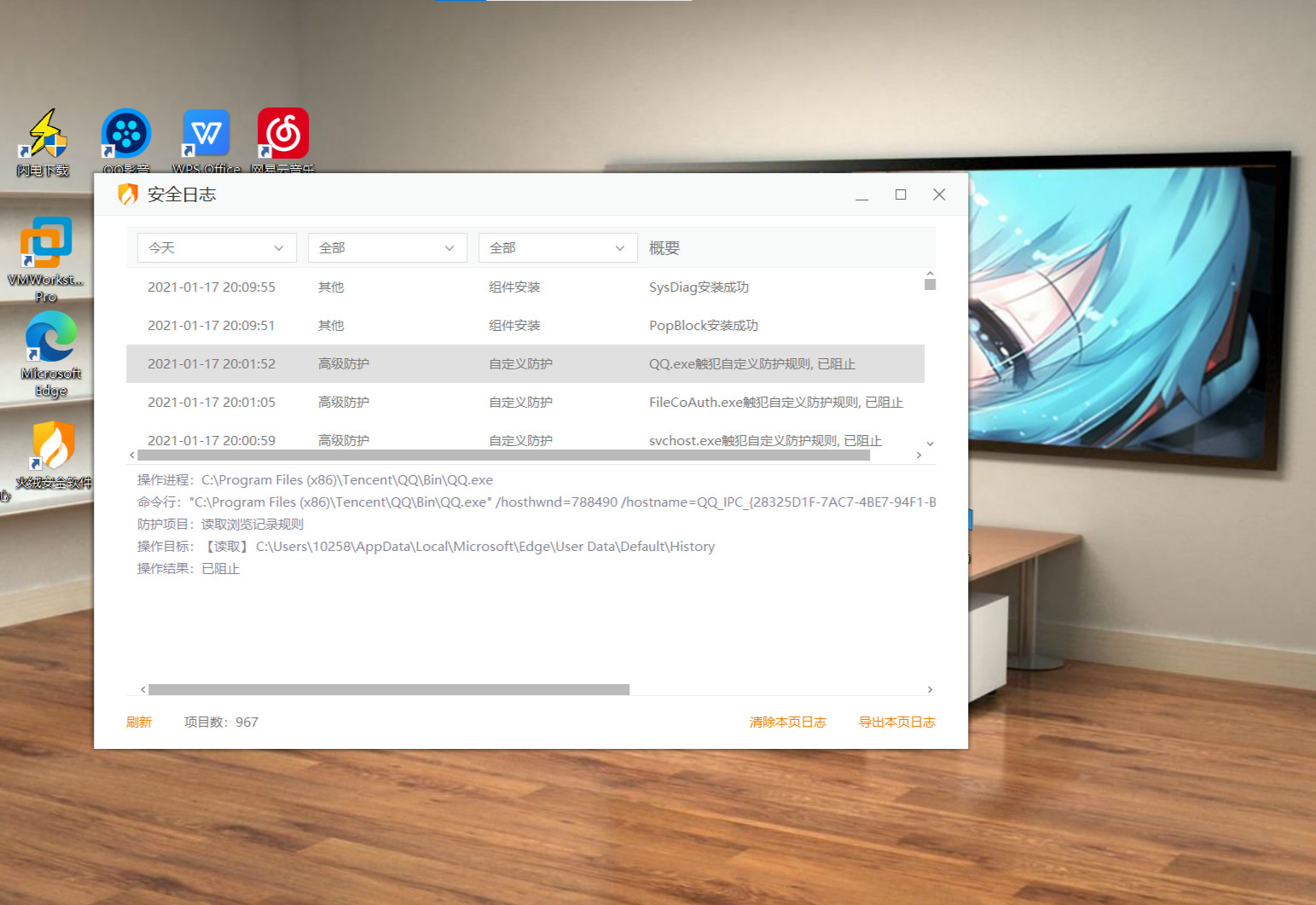Viewport: 1316px width, 905px height.
Task: Click the 操作结果: 已阻止 line
Action: pyautogui.click(x=188, y=569)
